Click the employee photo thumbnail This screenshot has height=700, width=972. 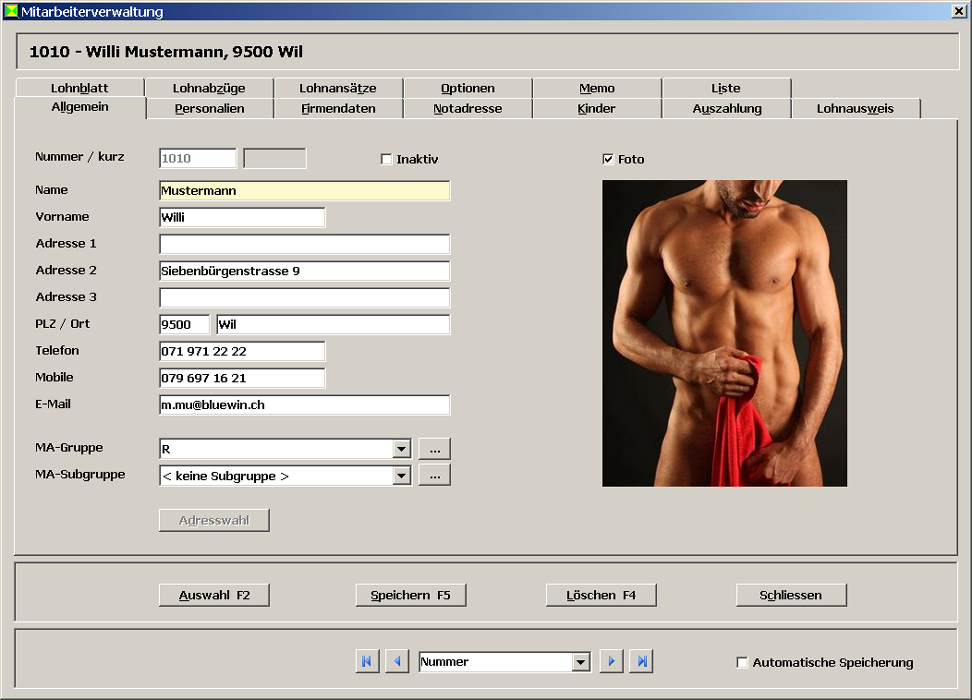724,333
